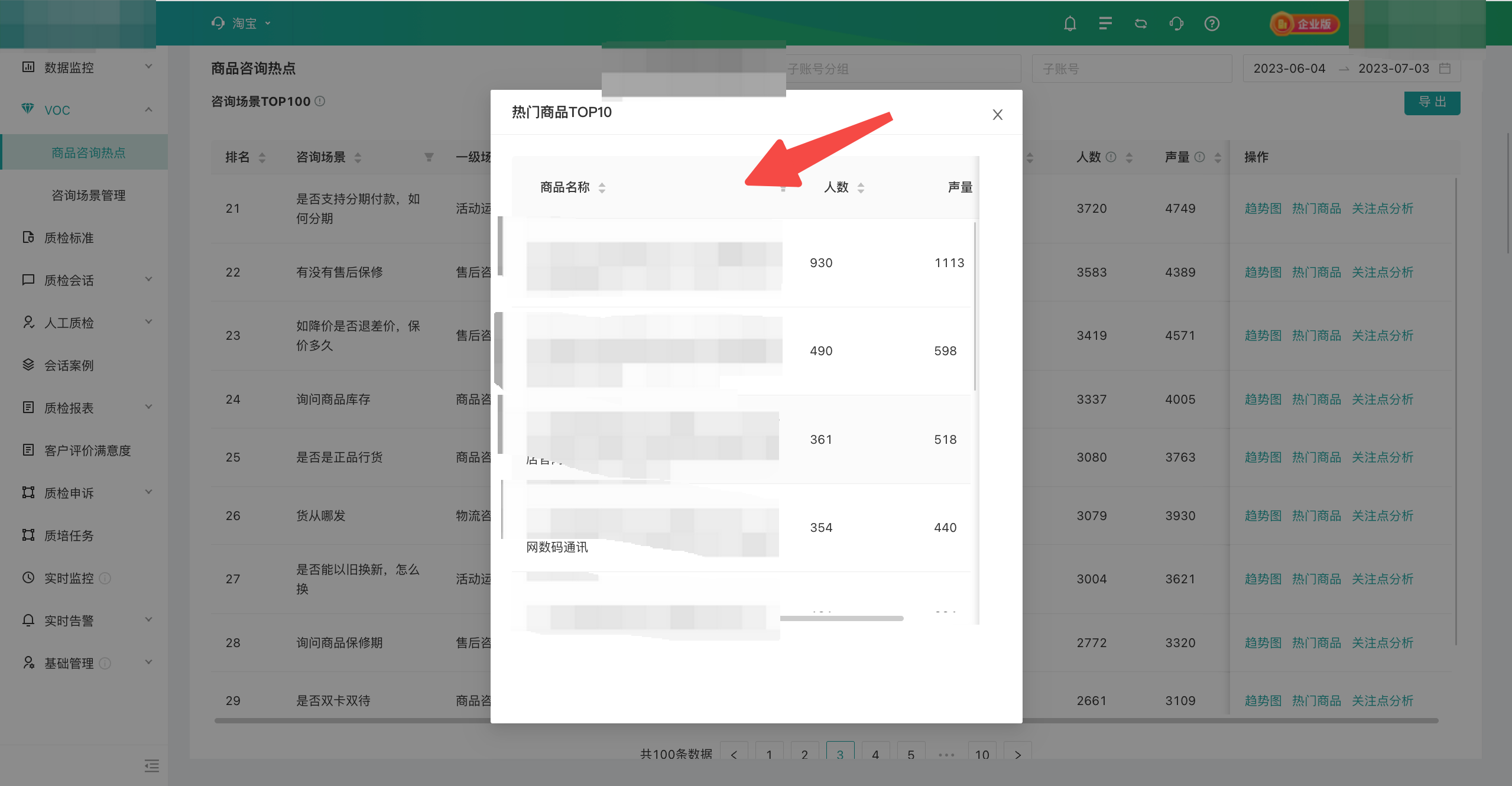Screen dimensions: 1512x786
Task: Click the 数据监控 chart icon
Action: coord(28,67)
